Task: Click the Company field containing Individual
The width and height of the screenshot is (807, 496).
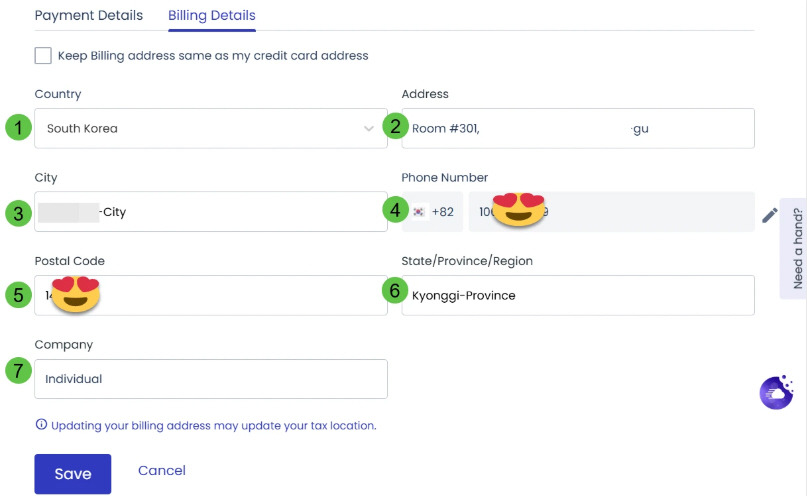Action: [211, 379]
